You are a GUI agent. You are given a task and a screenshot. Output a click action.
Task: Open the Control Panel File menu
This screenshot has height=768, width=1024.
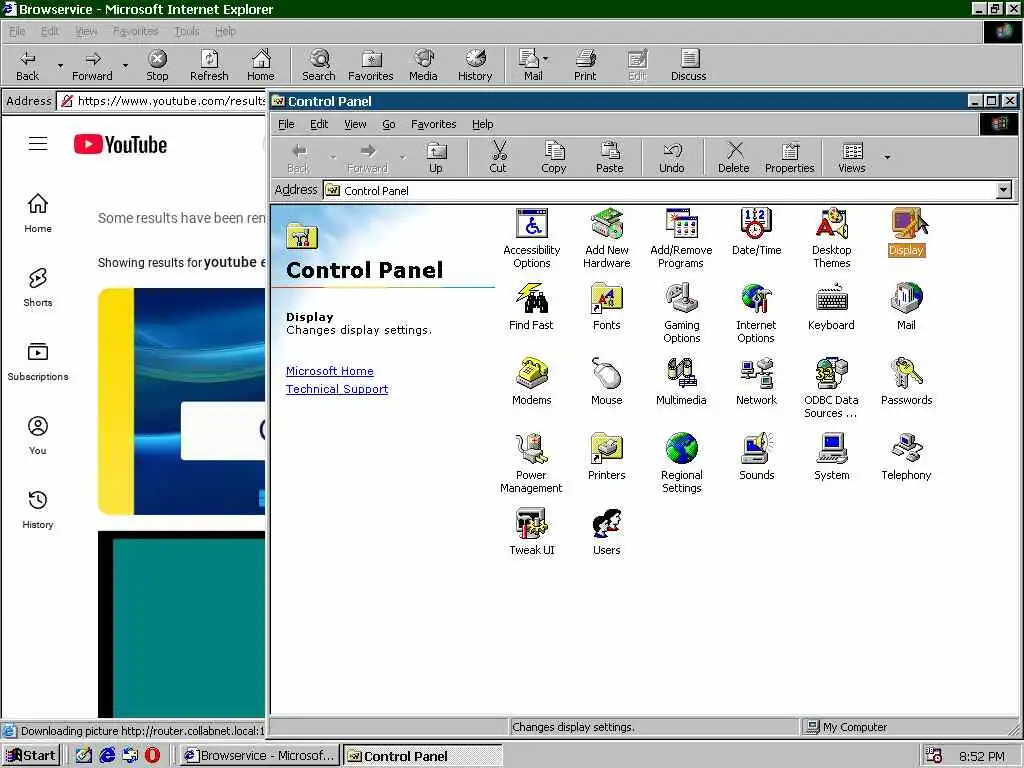pyautogui.click(x=286, y=124)
